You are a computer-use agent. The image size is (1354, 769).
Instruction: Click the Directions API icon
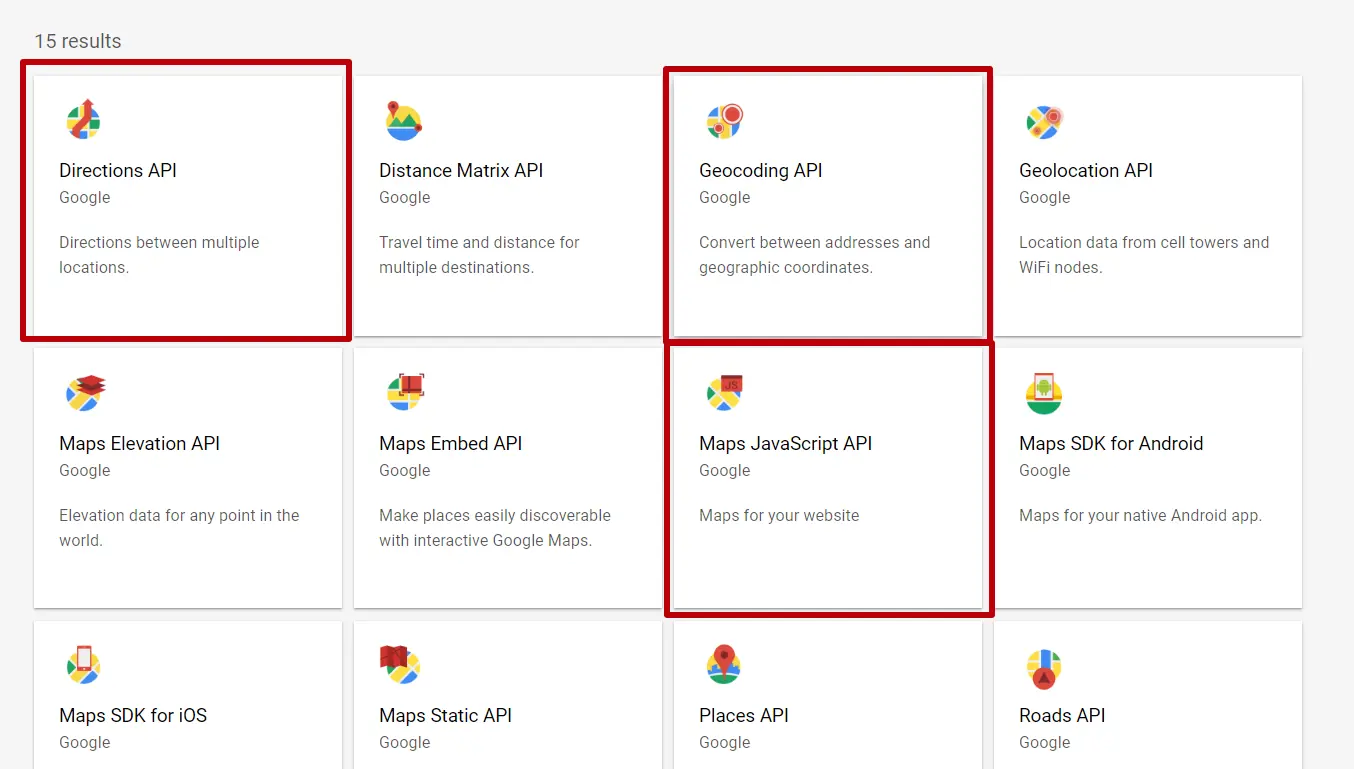[84, 119]
